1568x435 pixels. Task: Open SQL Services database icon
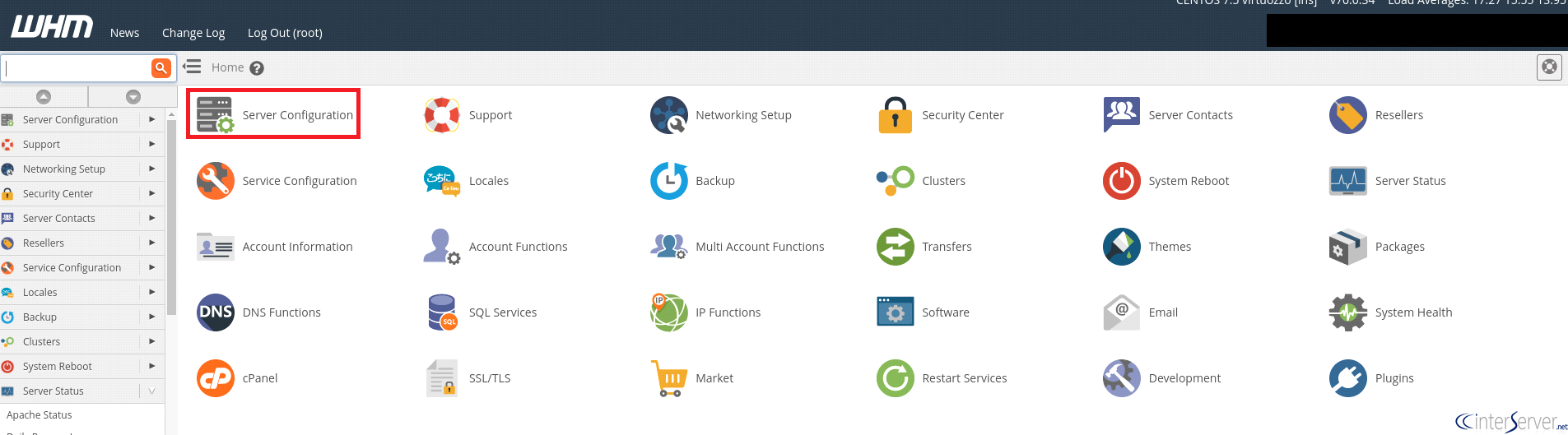coord(443,312)
